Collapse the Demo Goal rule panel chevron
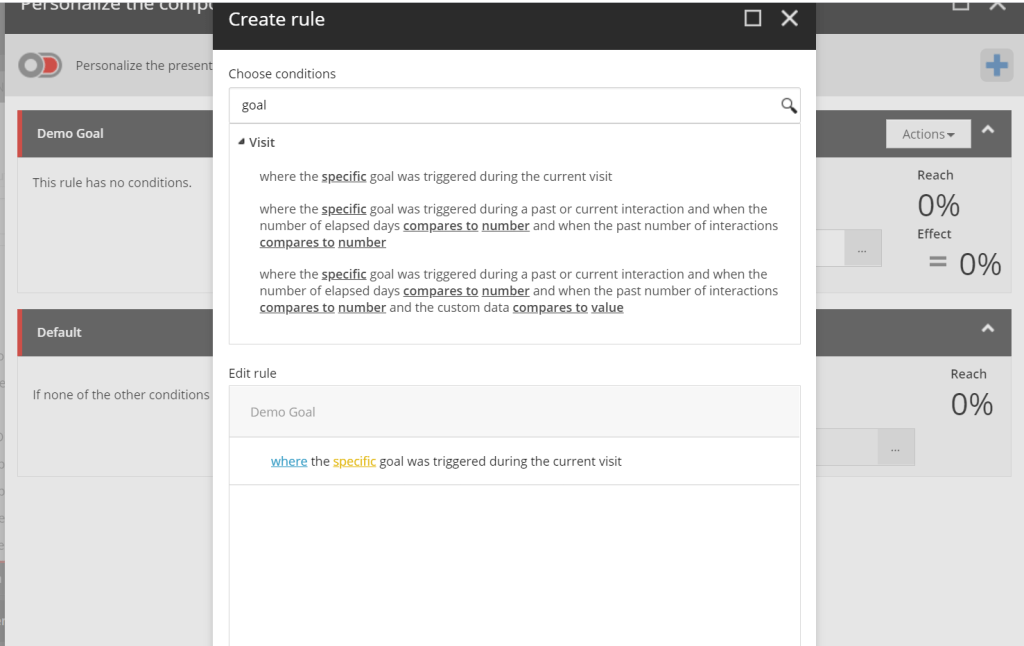Image resolution: width=1024 pixels, height=646 pixels. (987, 130)
